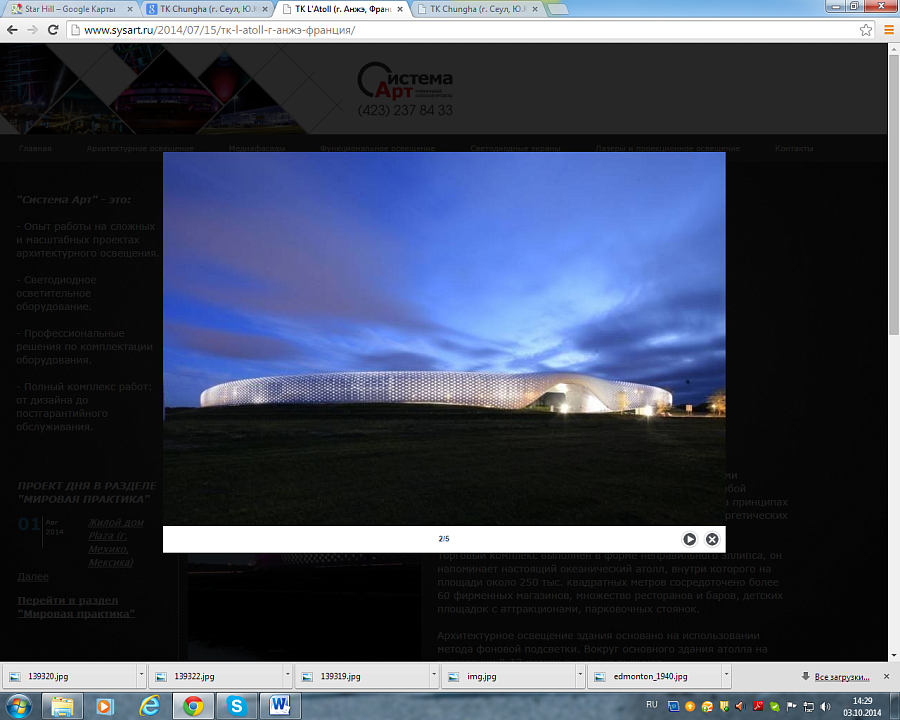The height and width of the screenshot is (720, 900).
Task: Reload the current page
Action: (x=53, y=30)
